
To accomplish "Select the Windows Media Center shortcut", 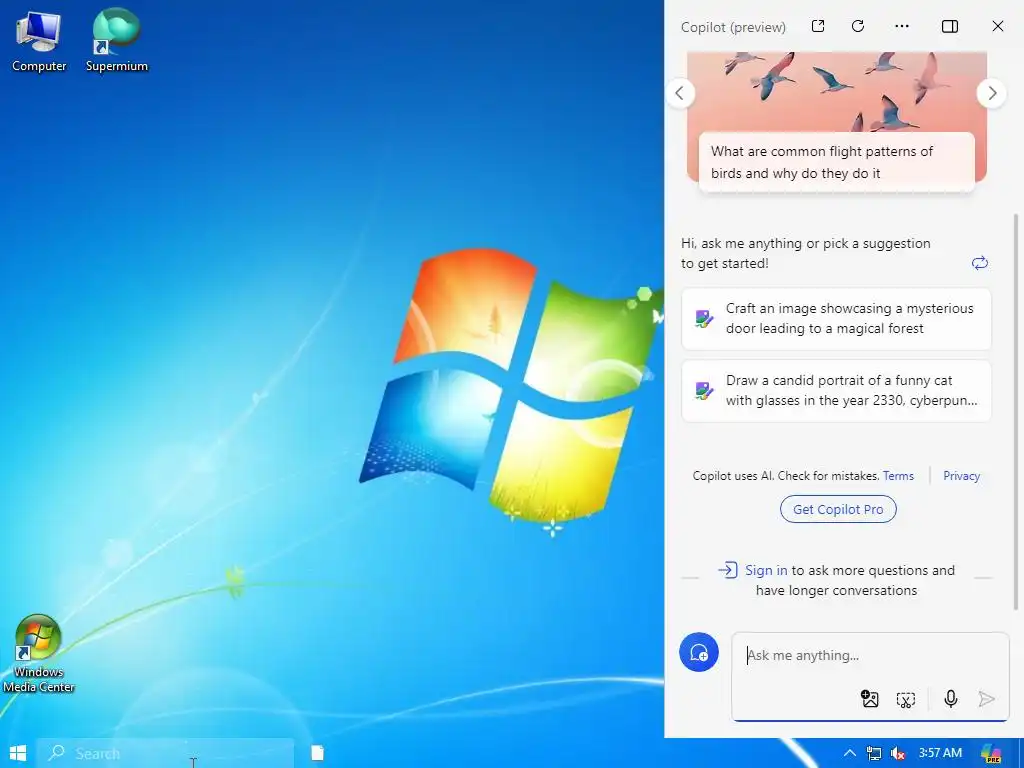I will click(39, 653).
